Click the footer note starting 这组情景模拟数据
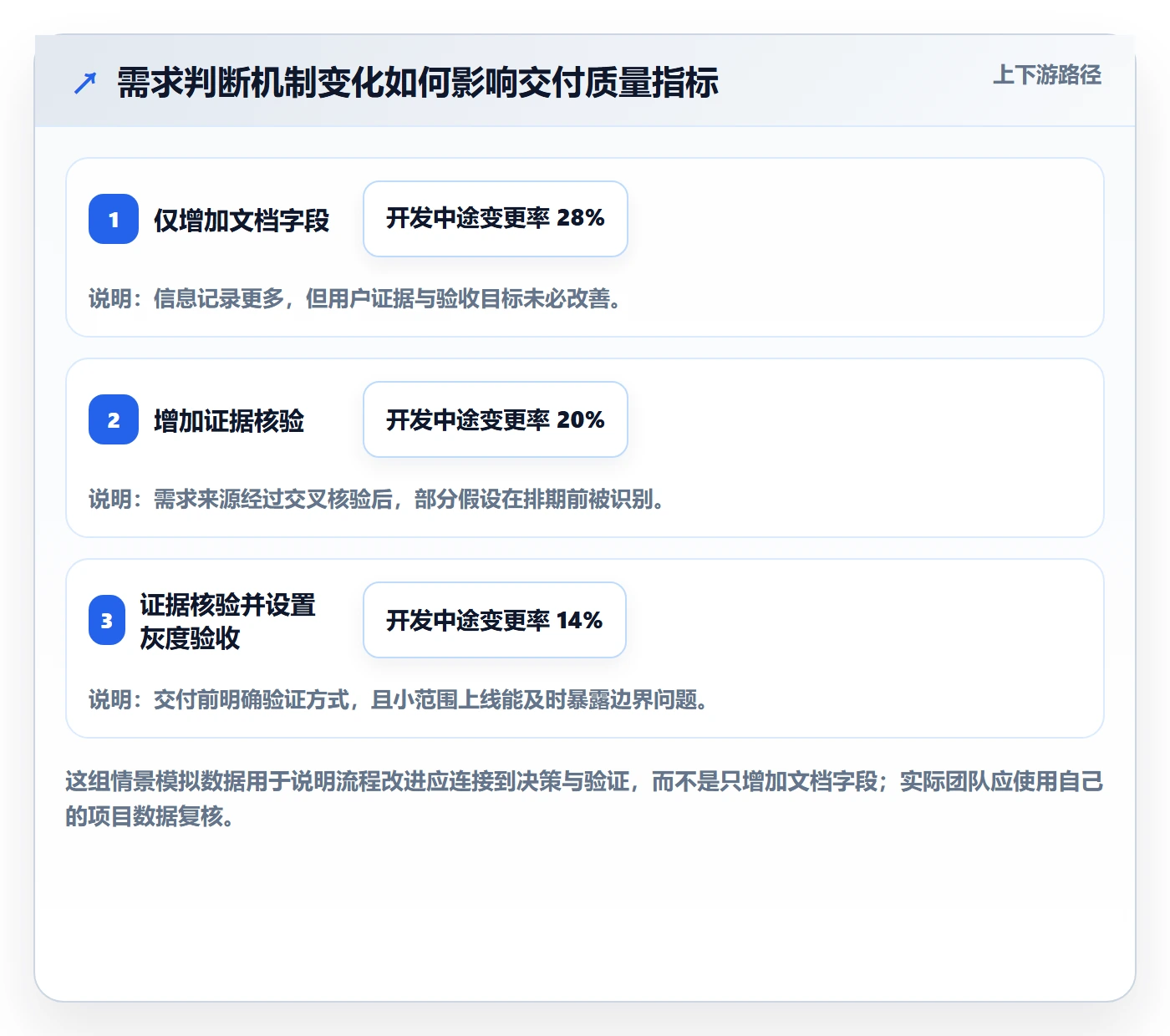The height and width of the screenshot is (1036, 1170). [584, 799]
